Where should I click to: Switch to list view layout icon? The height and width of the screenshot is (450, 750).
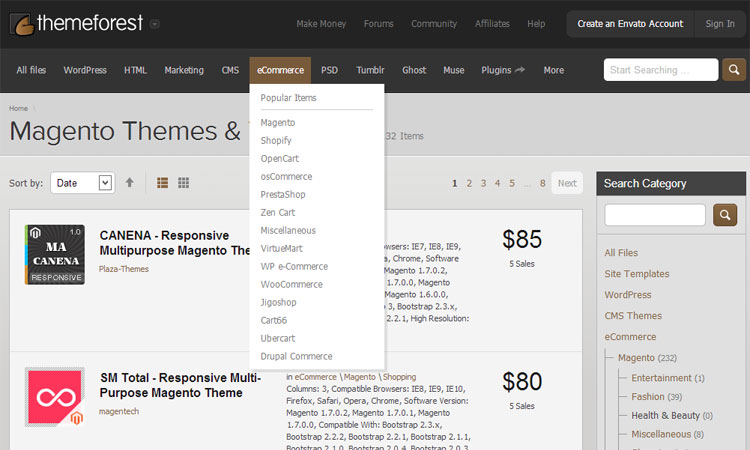163,183
